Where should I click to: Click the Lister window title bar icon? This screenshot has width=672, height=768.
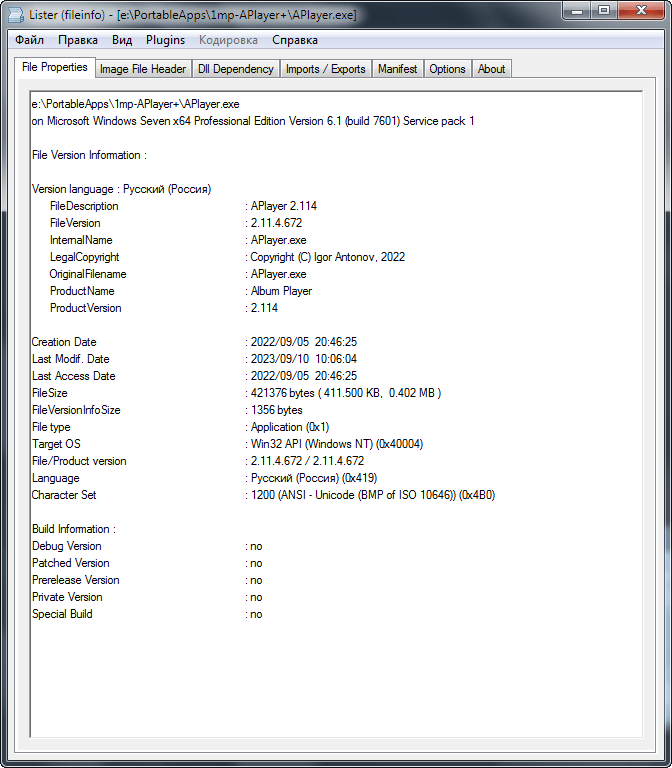pos(16,15)
